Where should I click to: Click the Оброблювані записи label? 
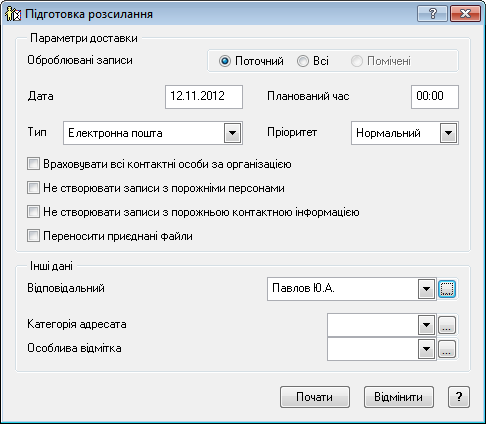80,60
